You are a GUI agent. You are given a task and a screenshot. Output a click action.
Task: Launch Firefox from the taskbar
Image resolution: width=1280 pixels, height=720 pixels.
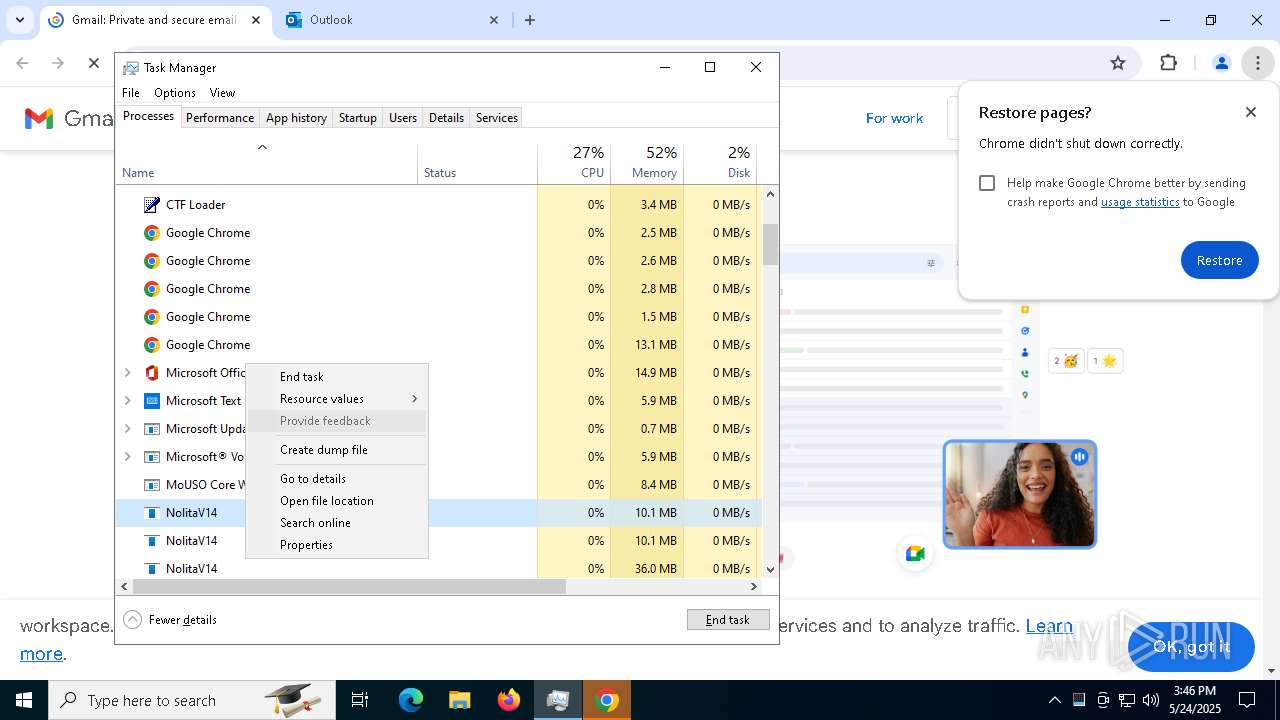click(x=509, y=700)
